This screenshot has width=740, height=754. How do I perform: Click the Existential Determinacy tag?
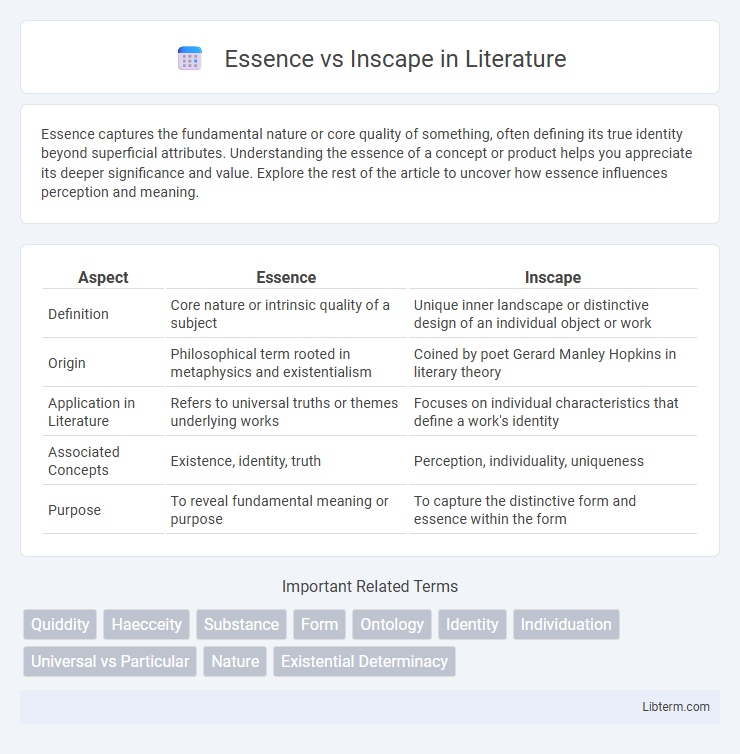tap(364, 661)
